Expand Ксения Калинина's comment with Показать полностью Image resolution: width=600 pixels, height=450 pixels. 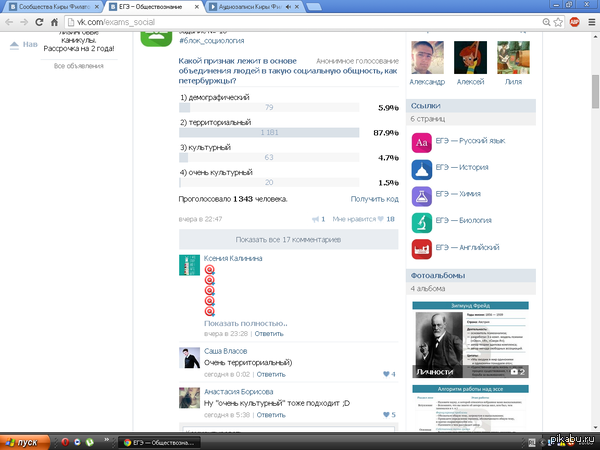click(246, 324)
